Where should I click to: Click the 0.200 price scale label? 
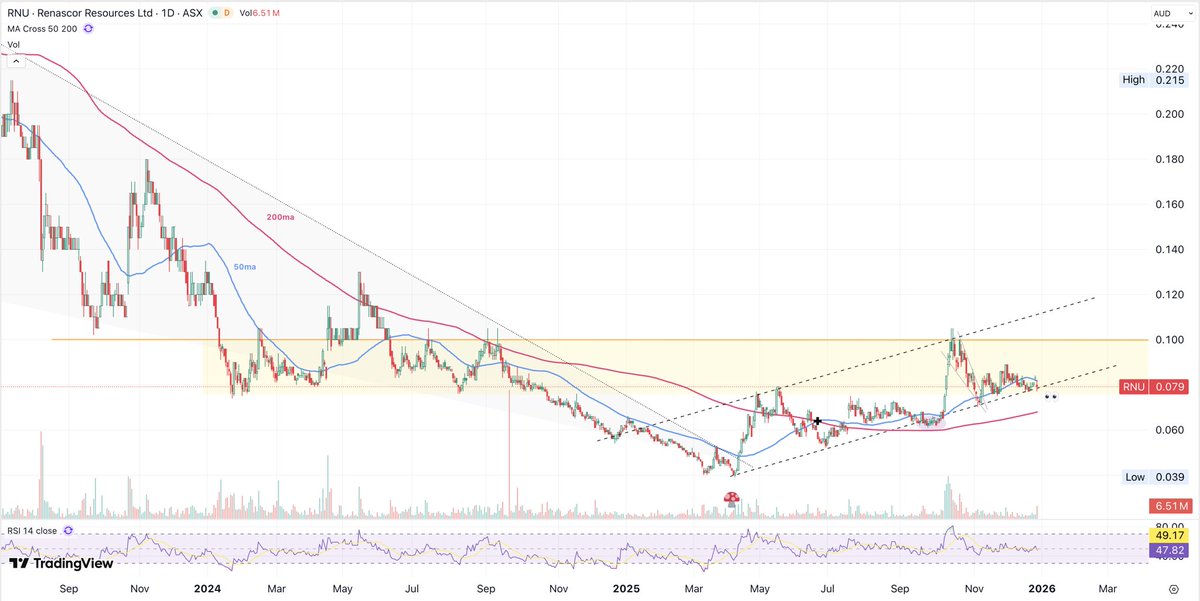pyautogui.click(x=1170, y=114)
